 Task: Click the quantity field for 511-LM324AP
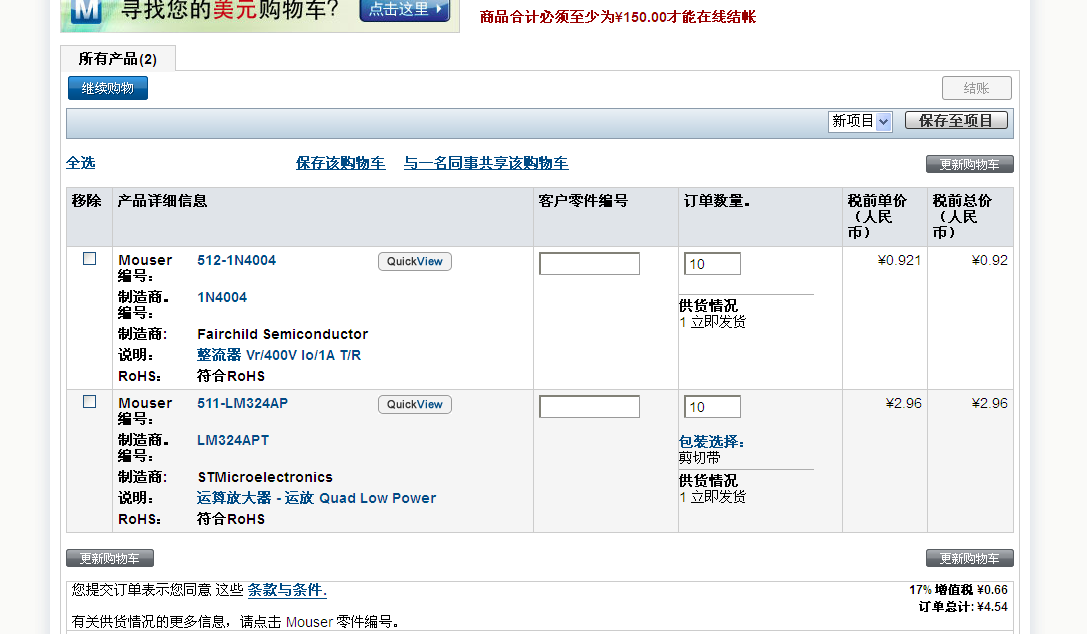coord(712,406)
